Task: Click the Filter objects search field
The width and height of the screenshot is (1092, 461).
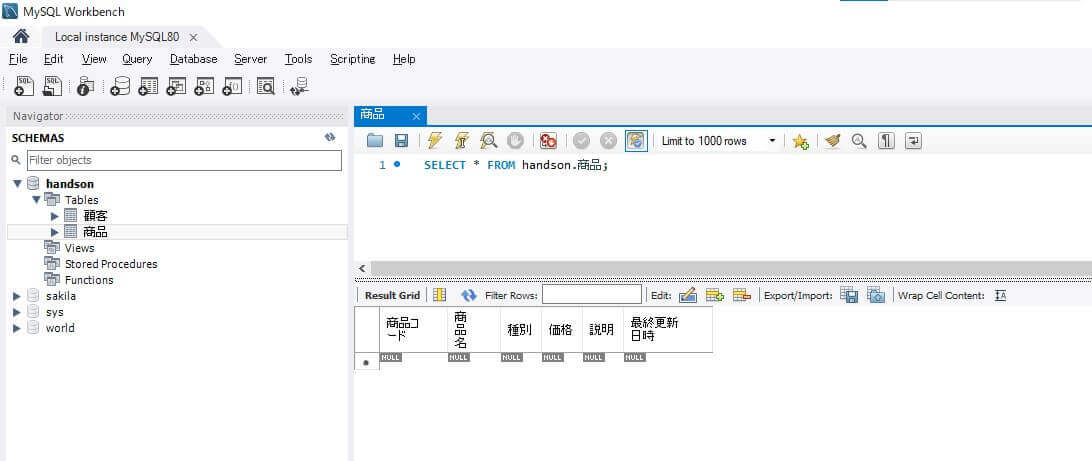Action: pos(185,160)
